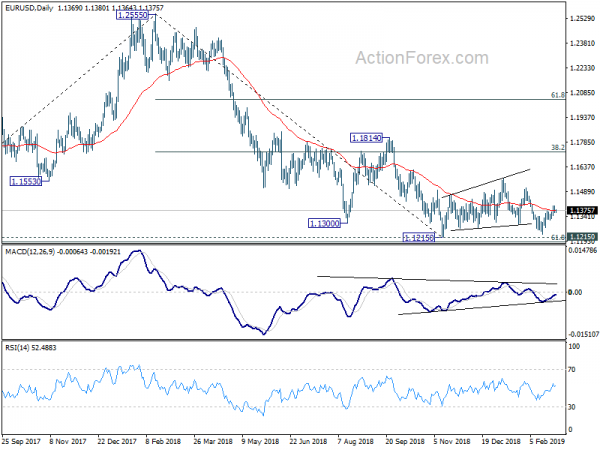This screenshot has width=600, height=450.
Task: Click the ActionForex.com watermark
Action: click(422, 58)
